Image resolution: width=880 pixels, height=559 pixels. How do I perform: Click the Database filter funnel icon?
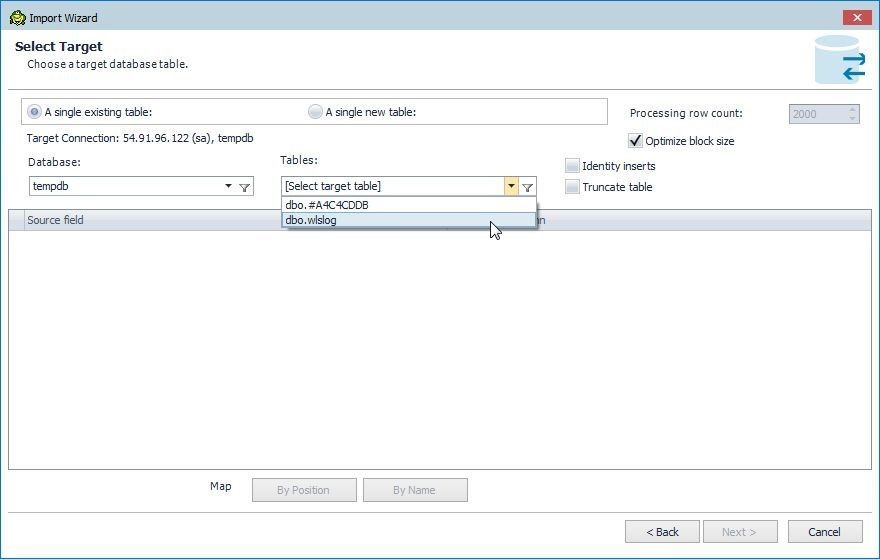(x=244, y=187)
